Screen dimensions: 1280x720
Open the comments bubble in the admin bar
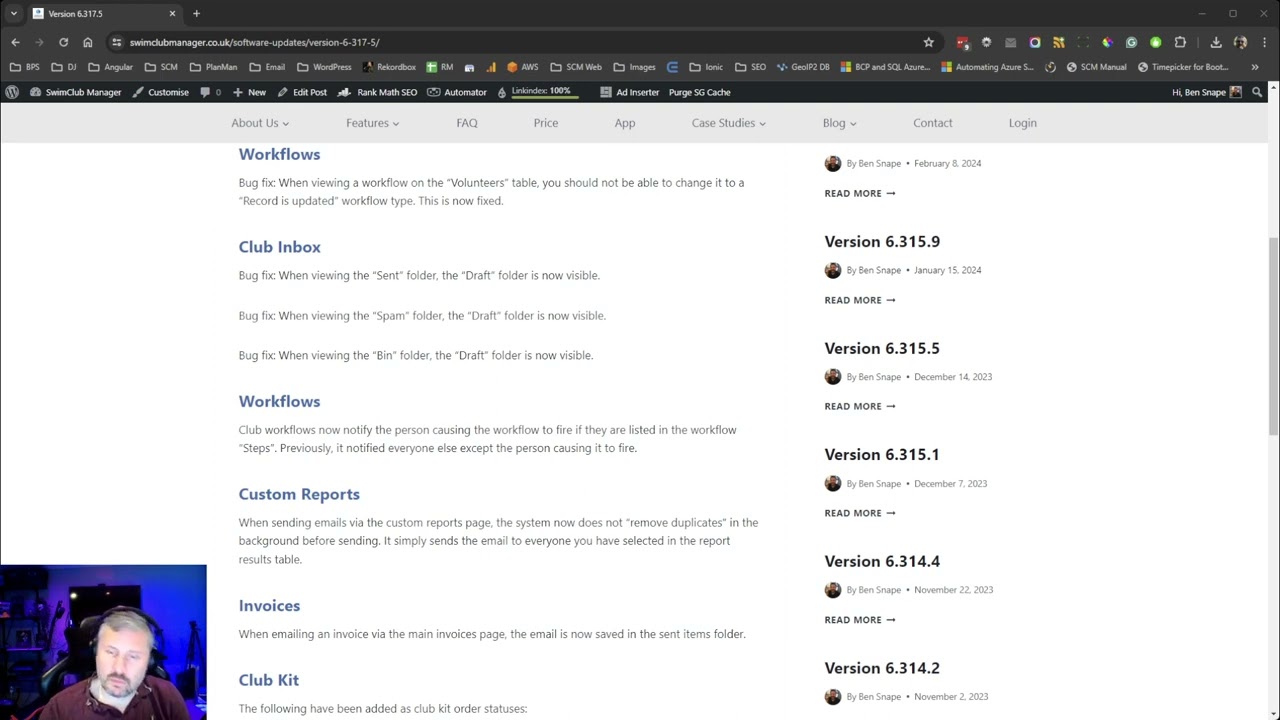[x=210, y=92]
